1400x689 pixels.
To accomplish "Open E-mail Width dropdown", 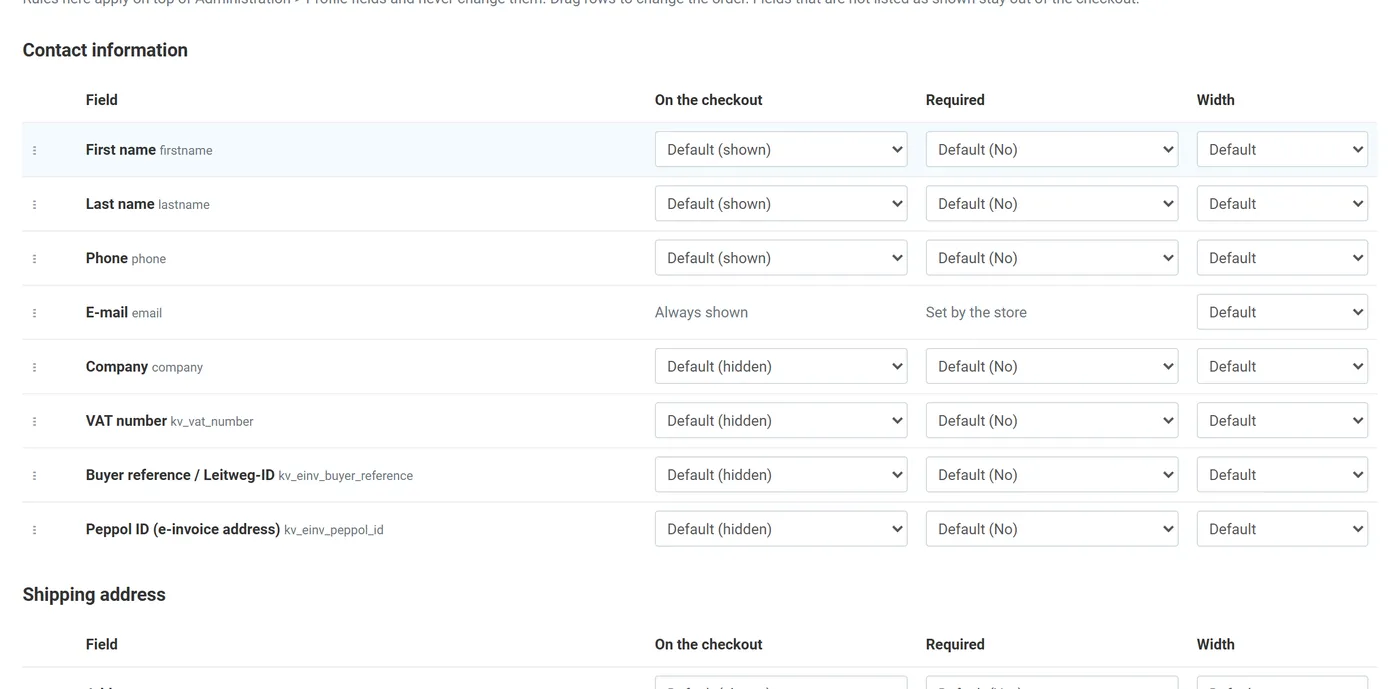I will (x=1282, y=312).
